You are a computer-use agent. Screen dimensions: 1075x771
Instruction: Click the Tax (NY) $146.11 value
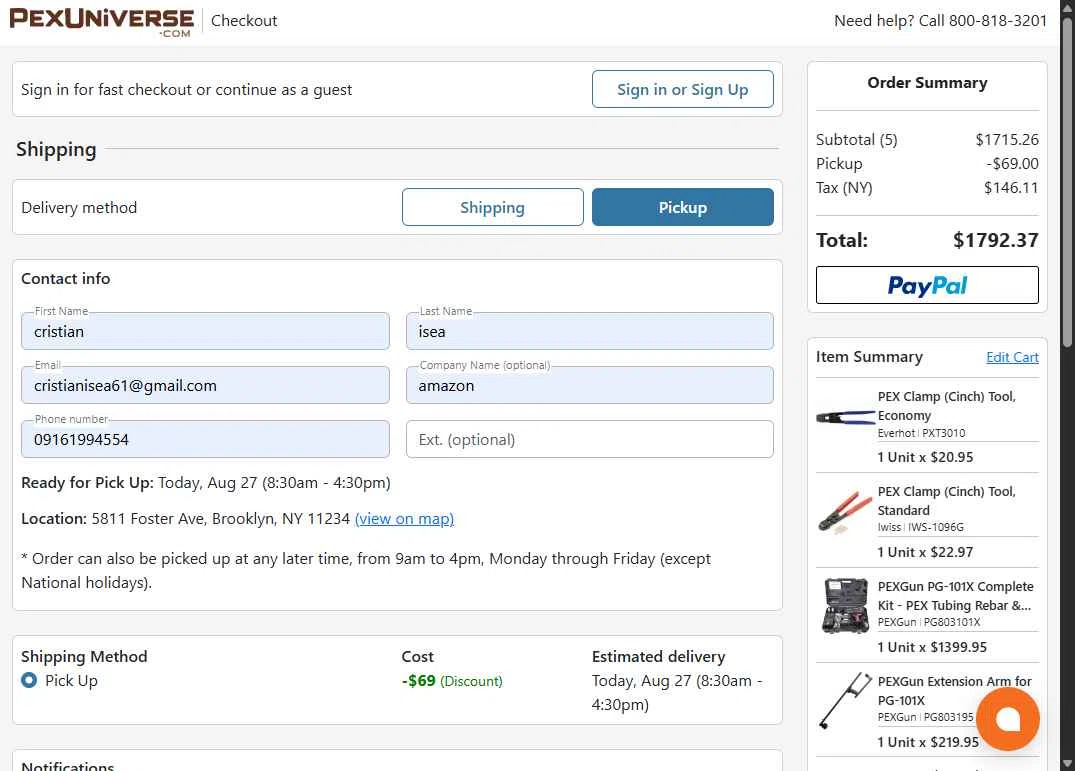[x=1011, y=188]
